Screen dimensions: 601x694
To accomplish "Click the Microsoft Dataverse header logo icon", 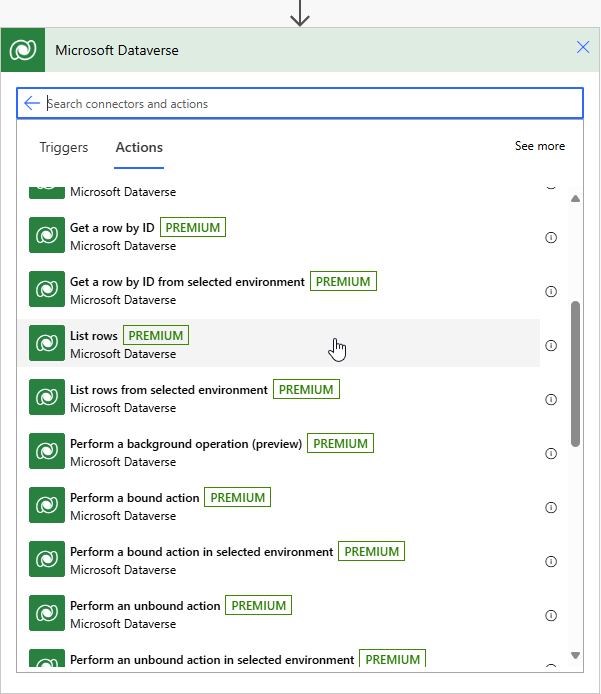I will [23, 50].
